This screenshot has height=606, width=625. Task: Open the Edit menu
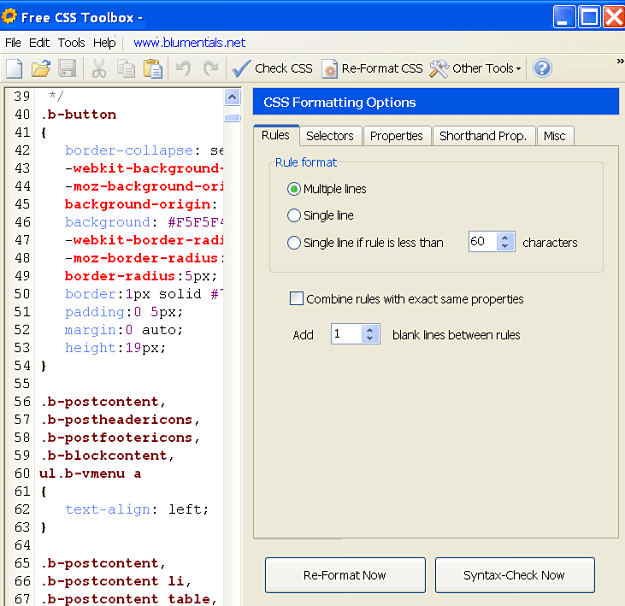pyautogui.click(x=39, y=43)
